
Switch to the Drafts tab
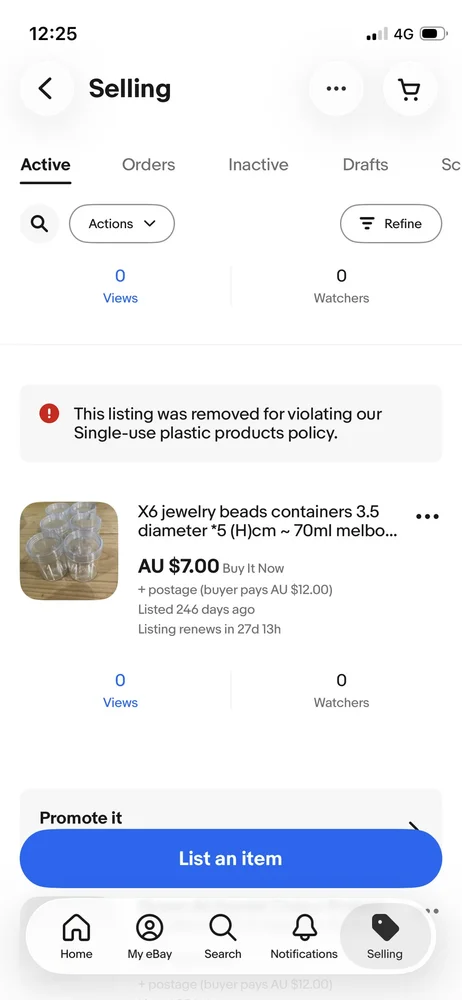click(366, 165)
